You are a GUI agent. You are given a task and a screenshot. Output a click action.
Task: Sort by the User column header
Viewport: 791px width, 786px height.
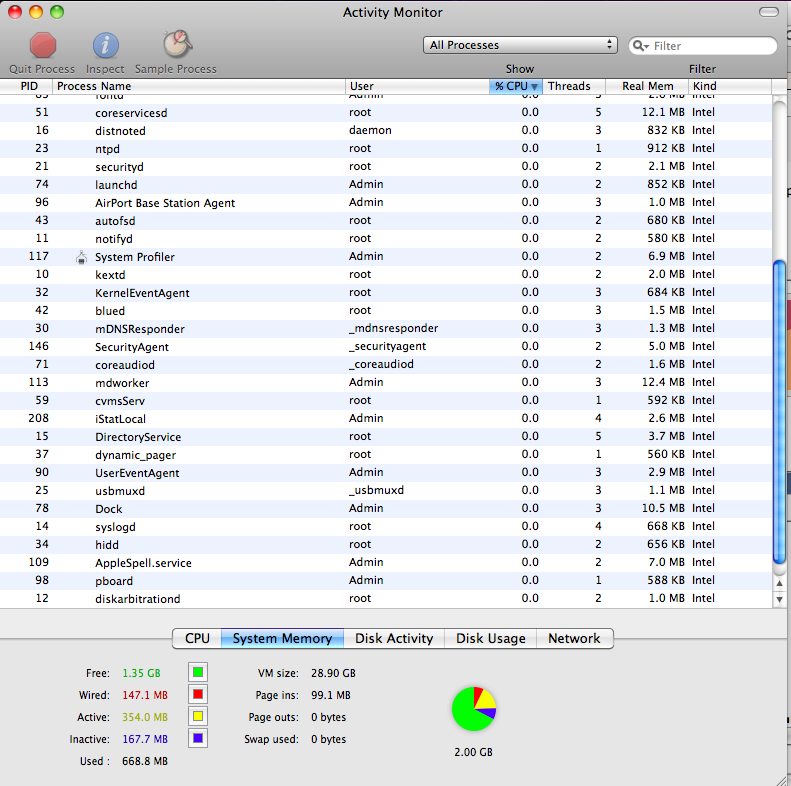[x=417, y=86]
